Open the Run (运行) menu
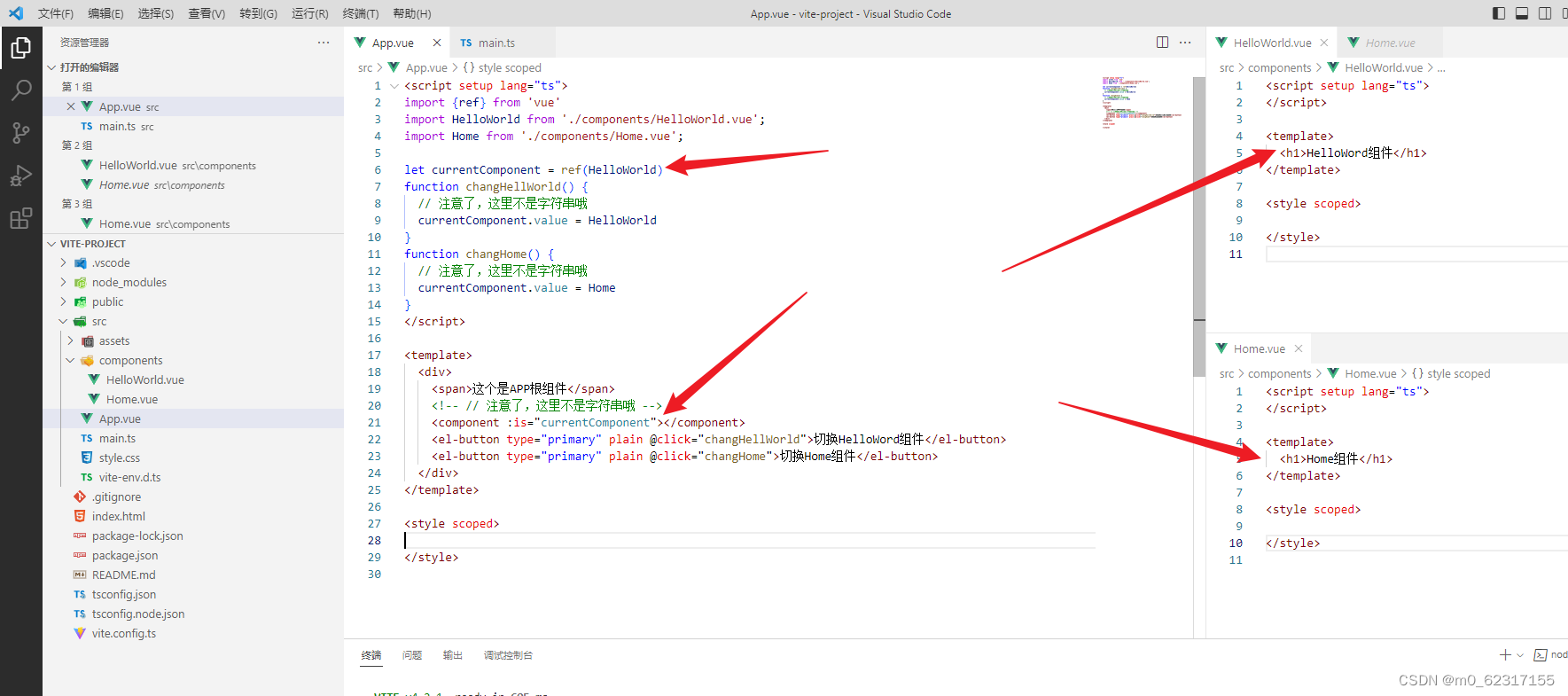 [x=309, y=13]
